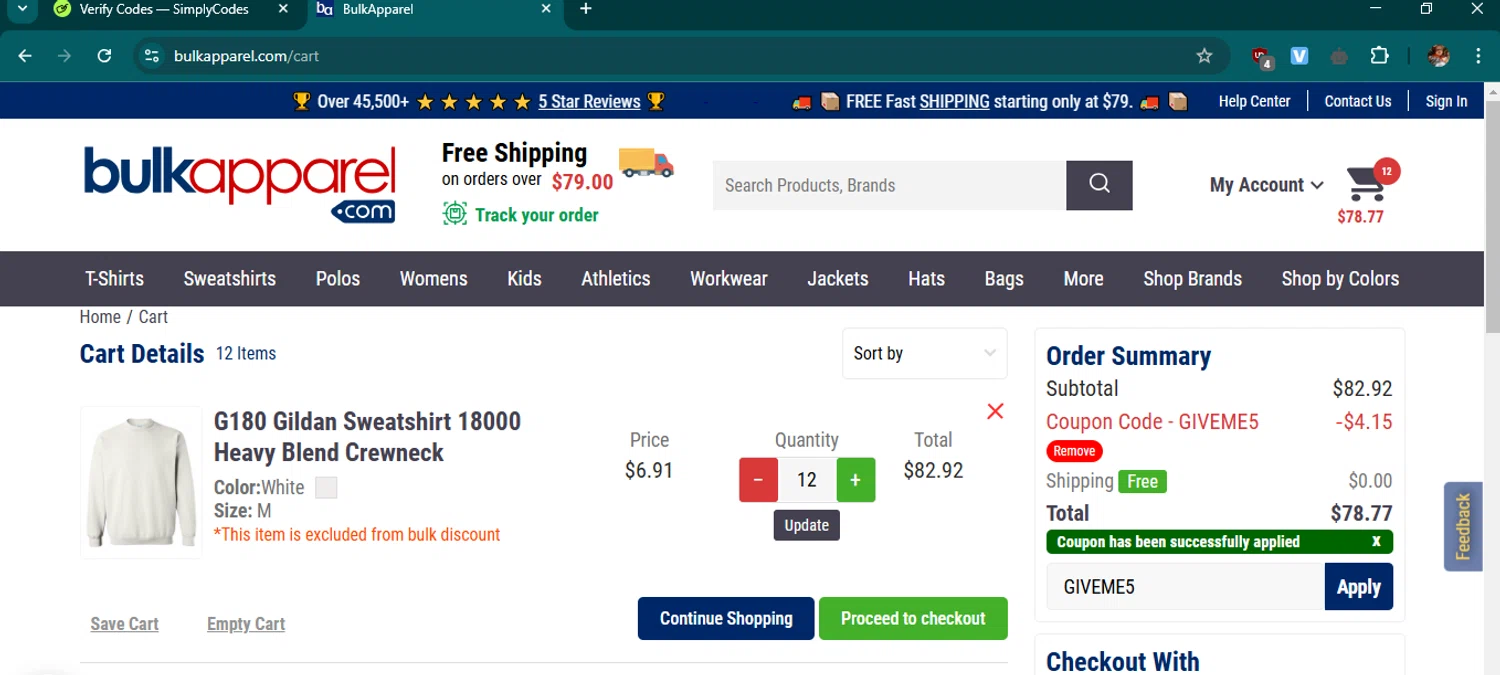Open Kids category
The width and height of the screenshot is (1500, 675).
524,279
